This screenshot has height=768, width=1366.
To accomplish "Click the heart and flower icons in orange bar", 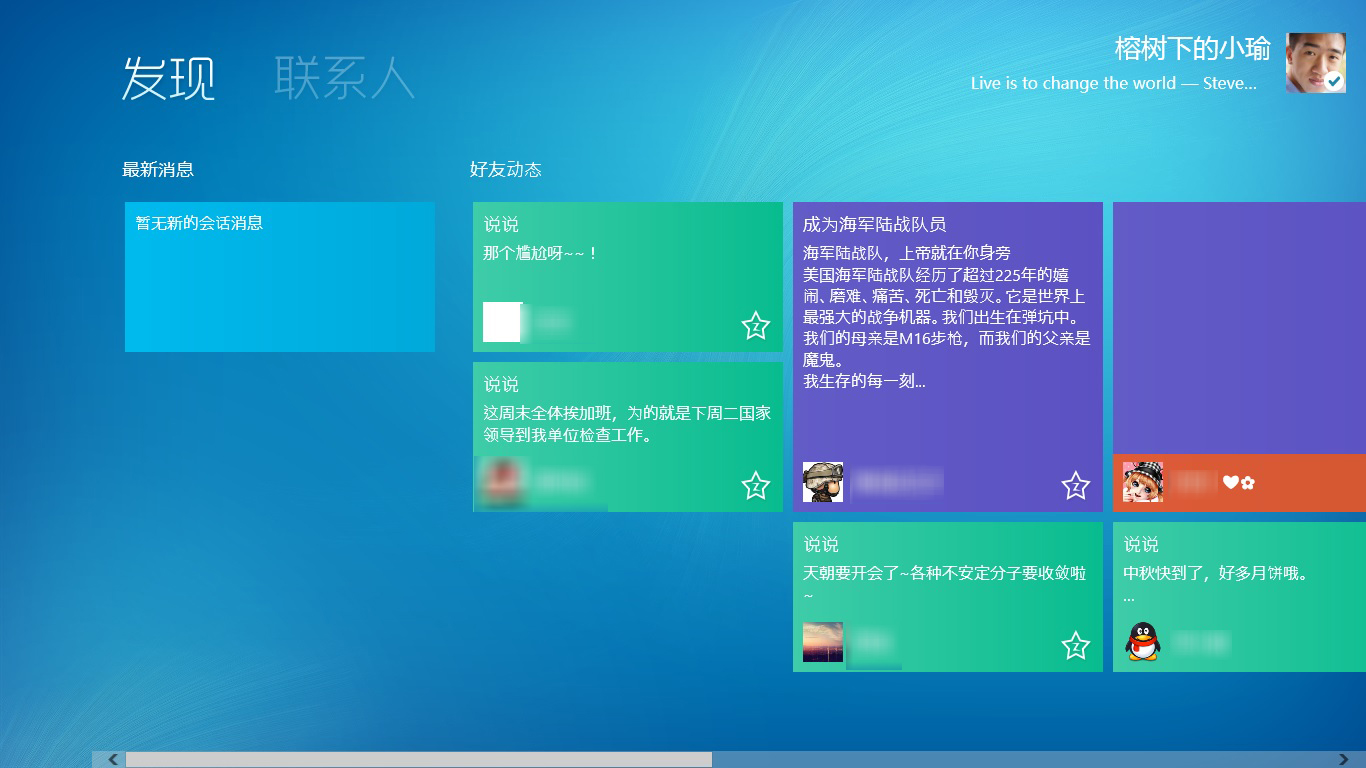I will [x=1239, y=483].
